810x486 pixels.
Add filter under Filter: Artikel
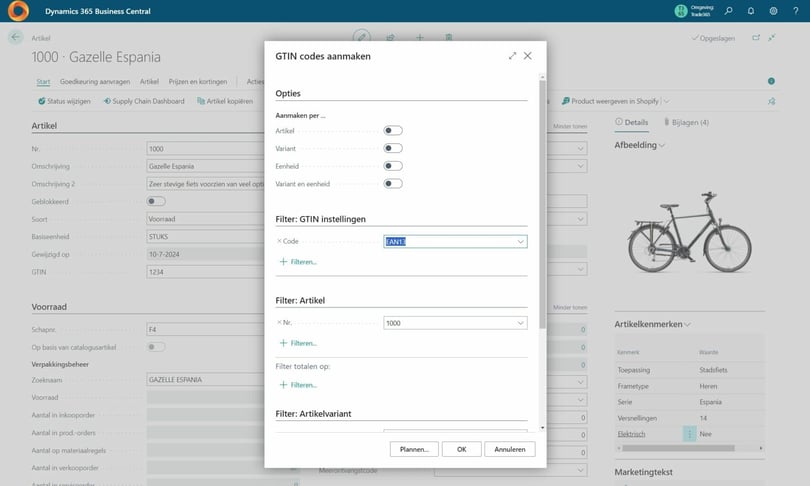(298, 343)
